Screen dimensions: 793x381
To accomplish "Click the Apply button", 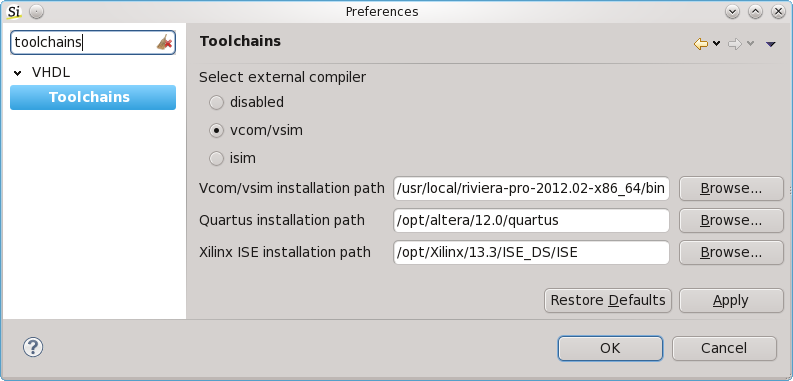I will (x=731, y=301).
